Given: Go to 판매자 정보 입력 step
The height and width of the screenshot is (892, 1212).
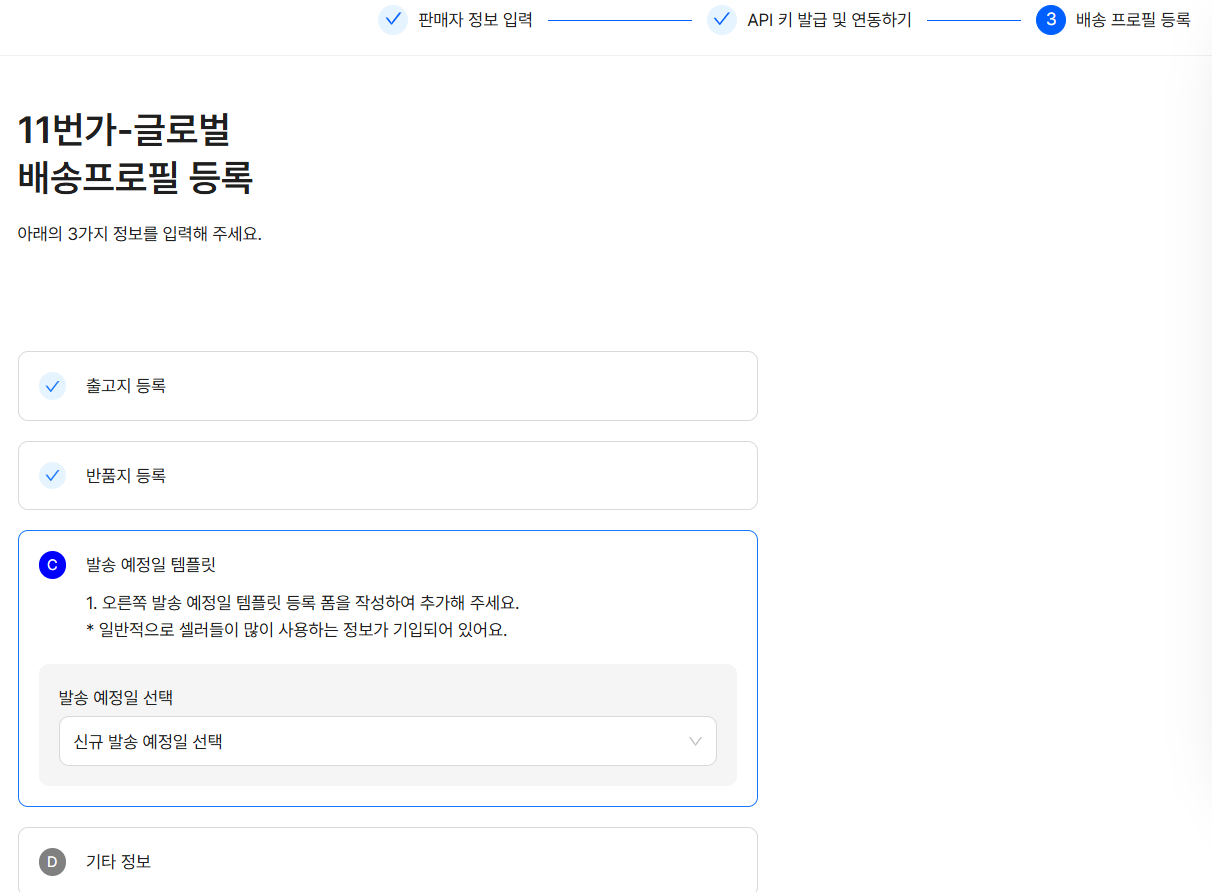Looking at the screenshot, I should [x=475, y=19].
